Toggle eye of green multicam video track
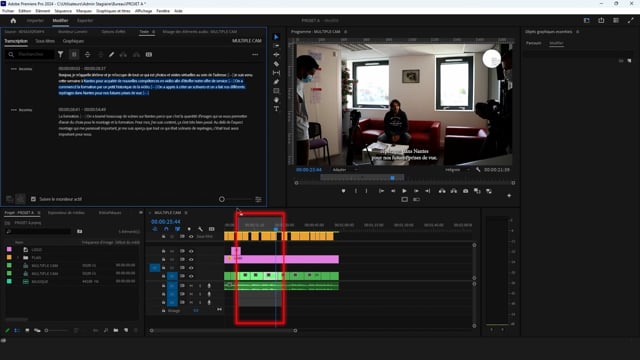The width and height of the screenshot is (640, 360). pyautogui.click(x=191, y=276)
